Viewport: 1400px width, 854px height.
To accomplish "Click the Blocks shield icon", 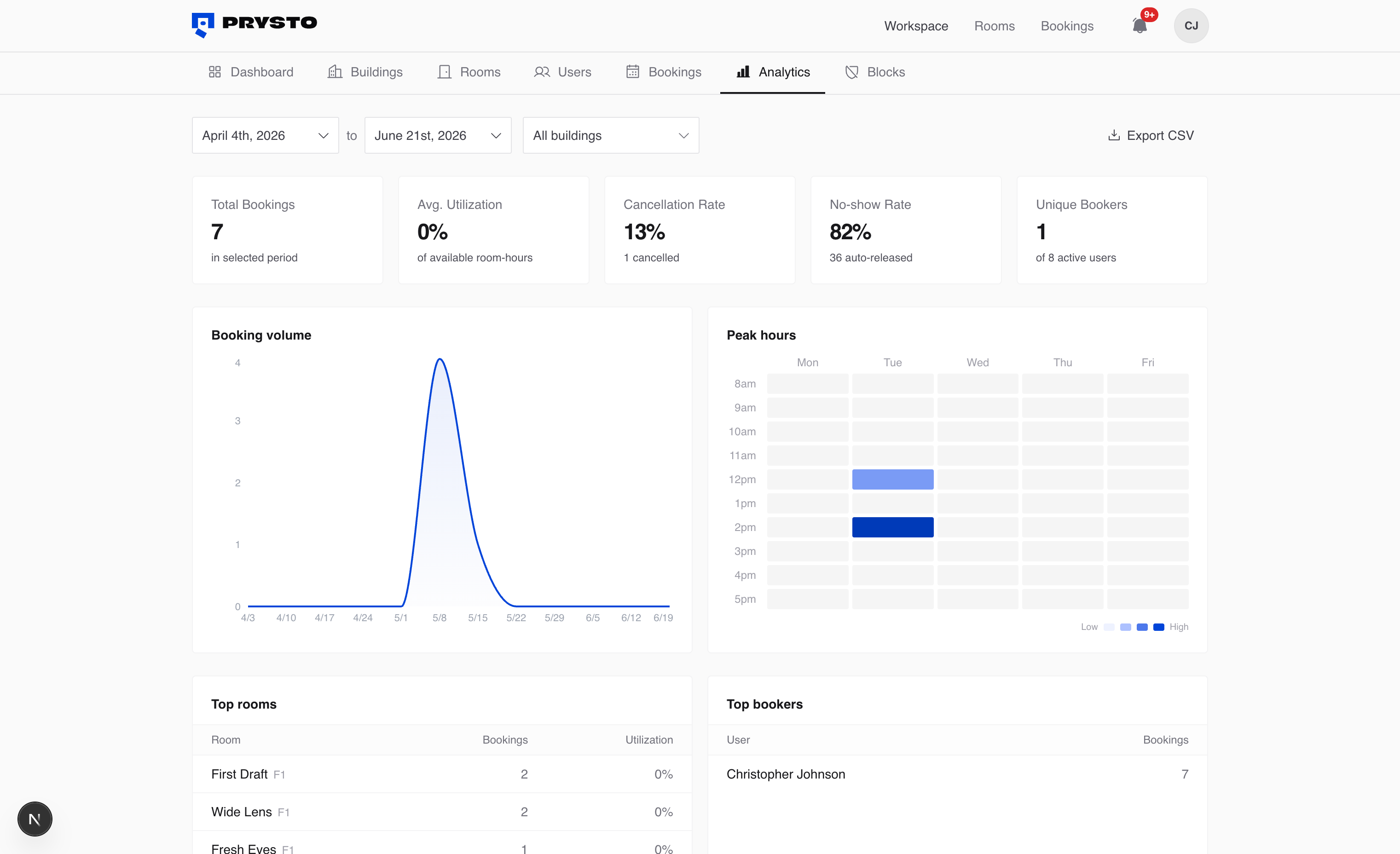I will [852, 72].
